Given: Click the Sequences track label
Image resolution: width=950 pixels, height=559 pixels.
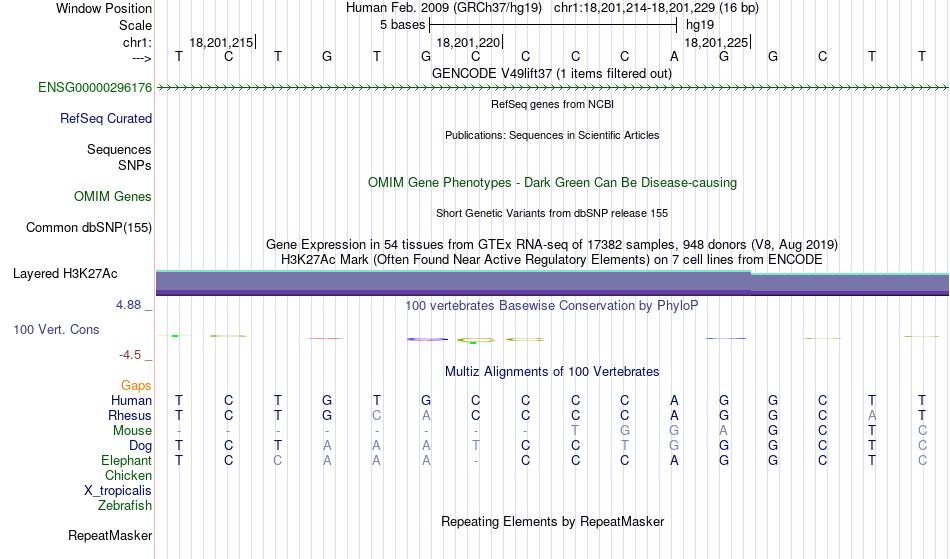Looking at the screenshot, I should tap(119, 150).
